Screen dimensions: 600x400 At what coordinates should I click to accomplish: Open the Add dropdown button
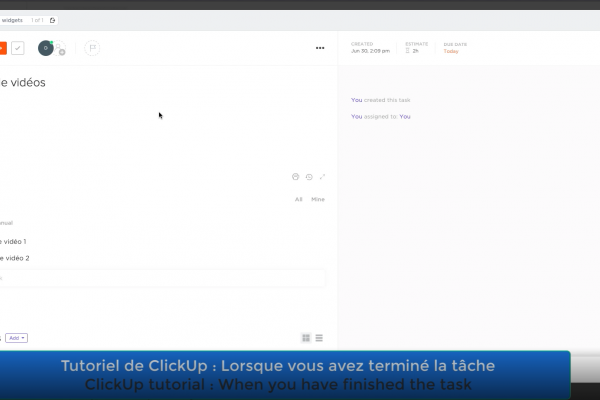(x=17, y=338)
